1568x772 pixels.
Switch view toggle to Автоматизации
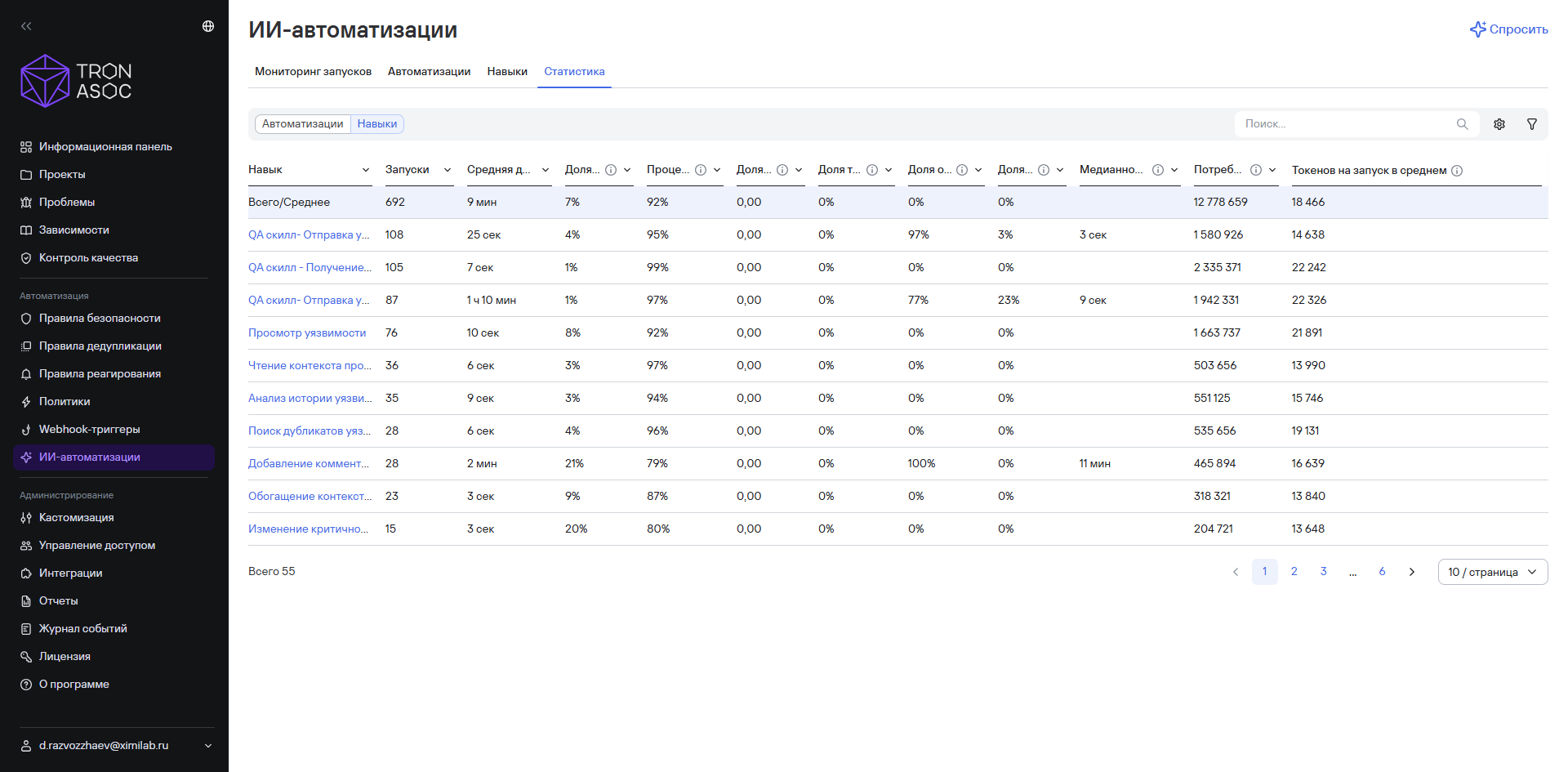point(302,124)
